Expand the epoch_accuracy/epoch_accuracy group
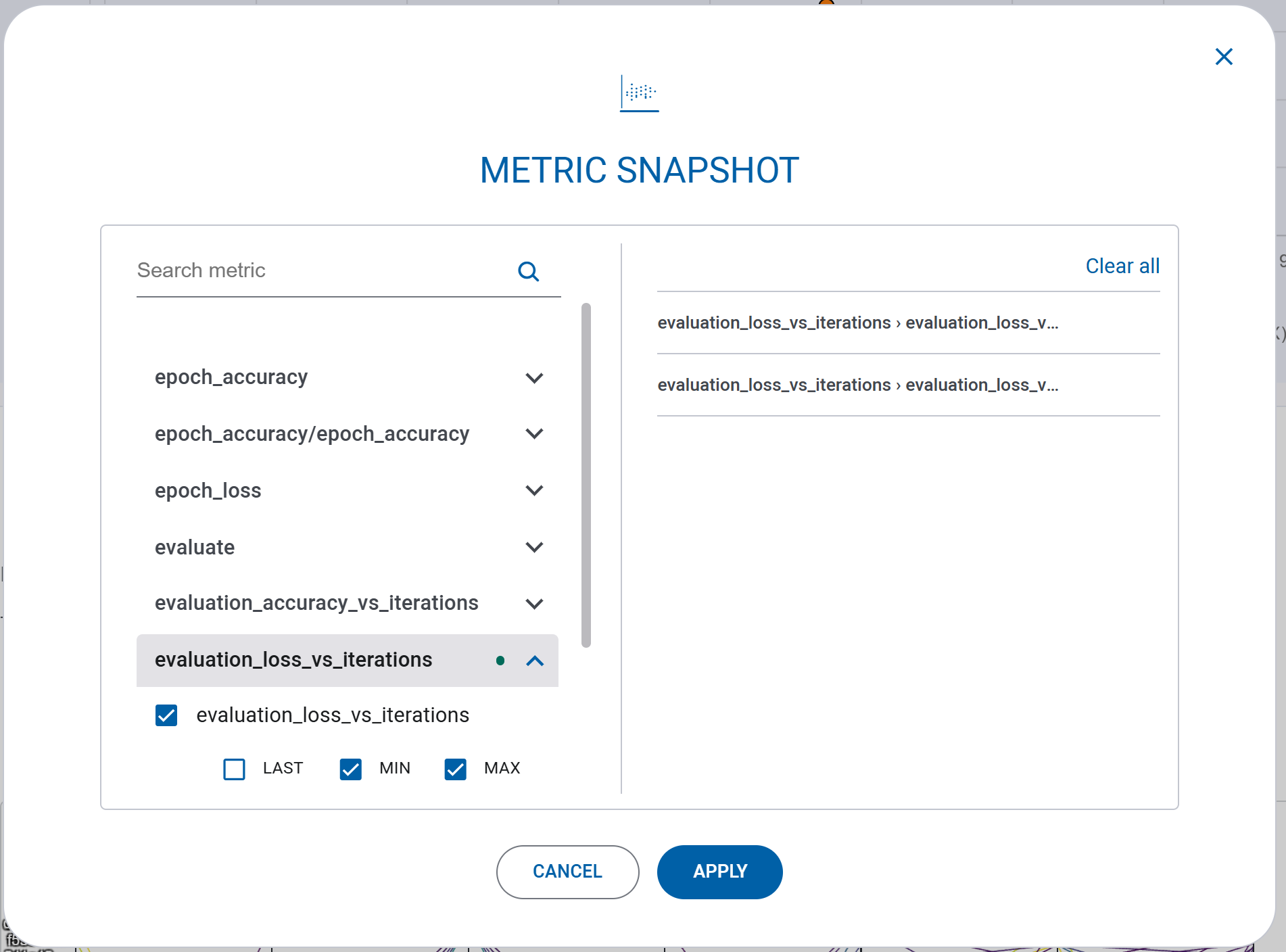This screenshot has height=952, width=1286. [534, 433]
